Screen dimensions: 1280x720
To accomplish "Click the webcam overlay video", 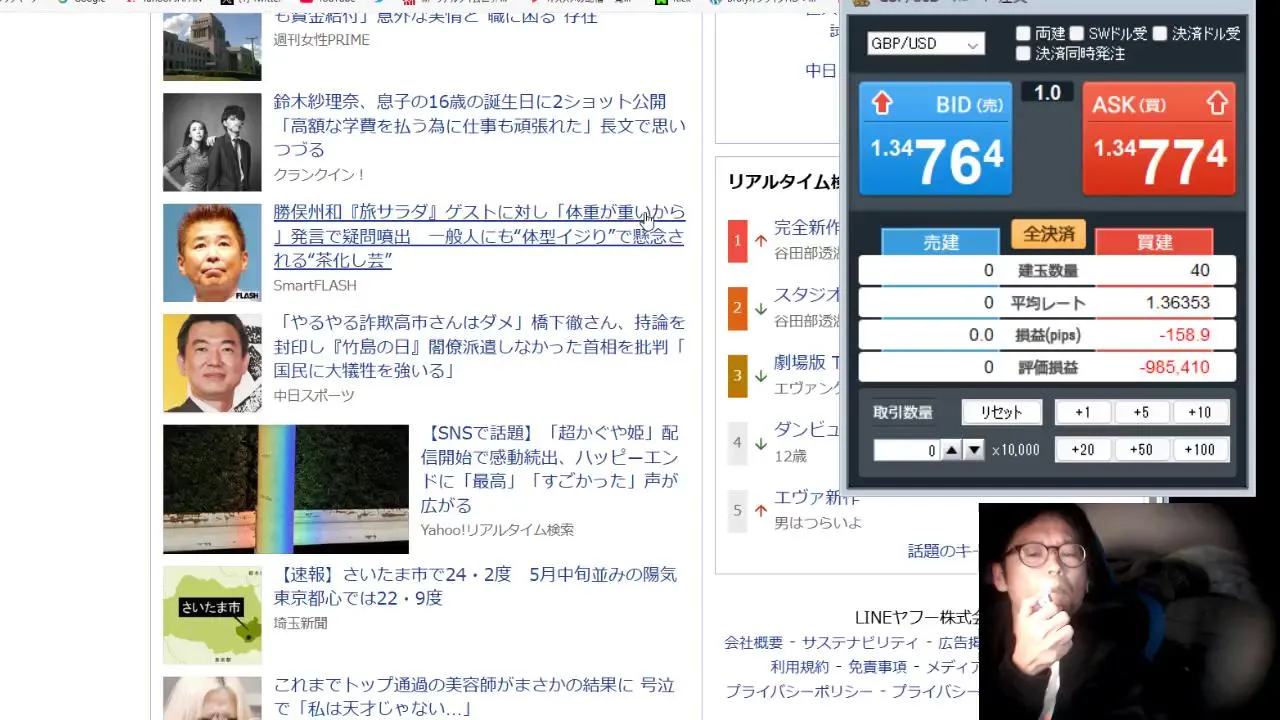I will (x=1129, y=611).
